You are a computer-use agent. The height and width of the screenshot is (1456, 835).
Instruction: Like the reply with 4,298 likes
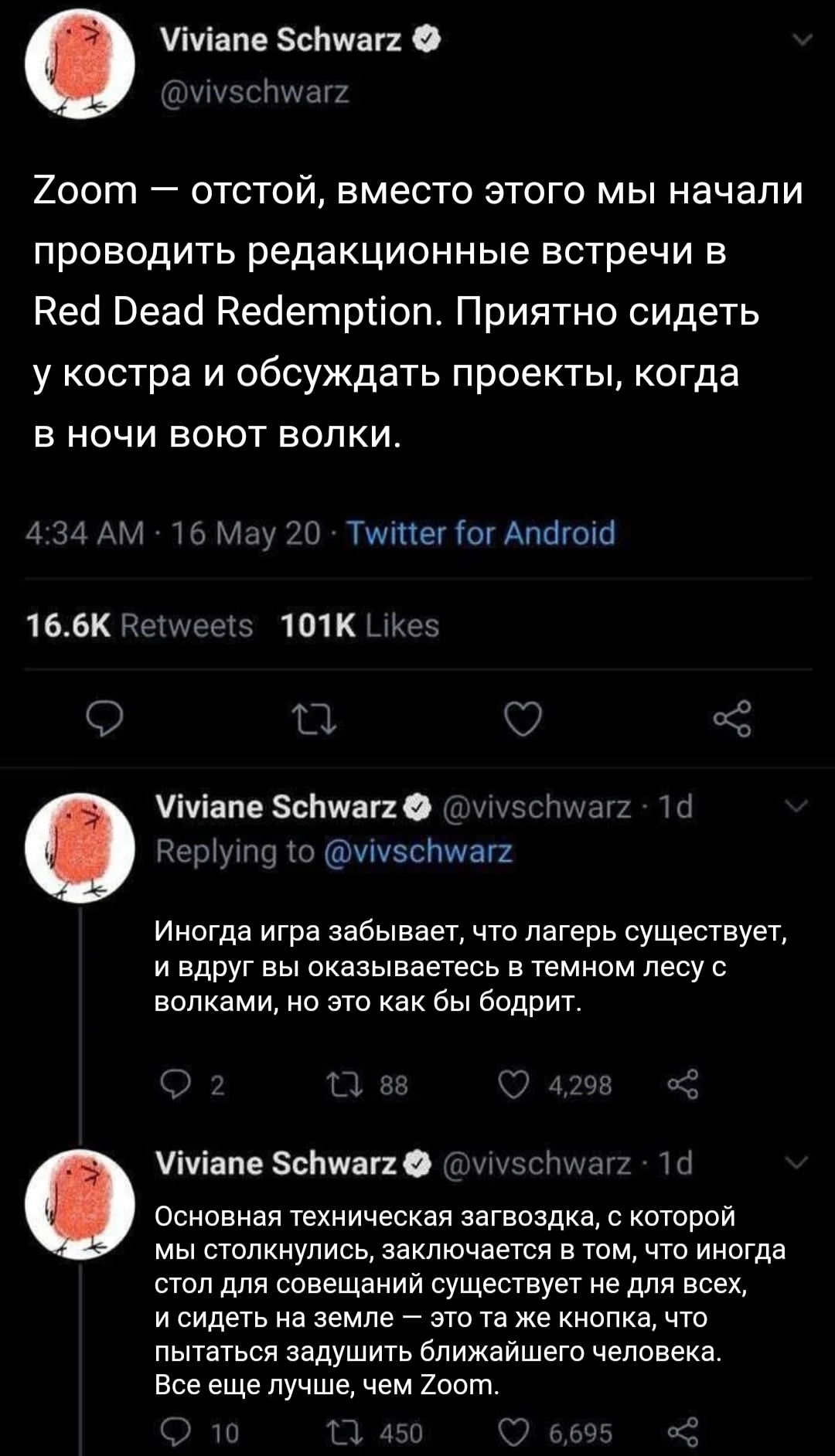coord(515,1085)
